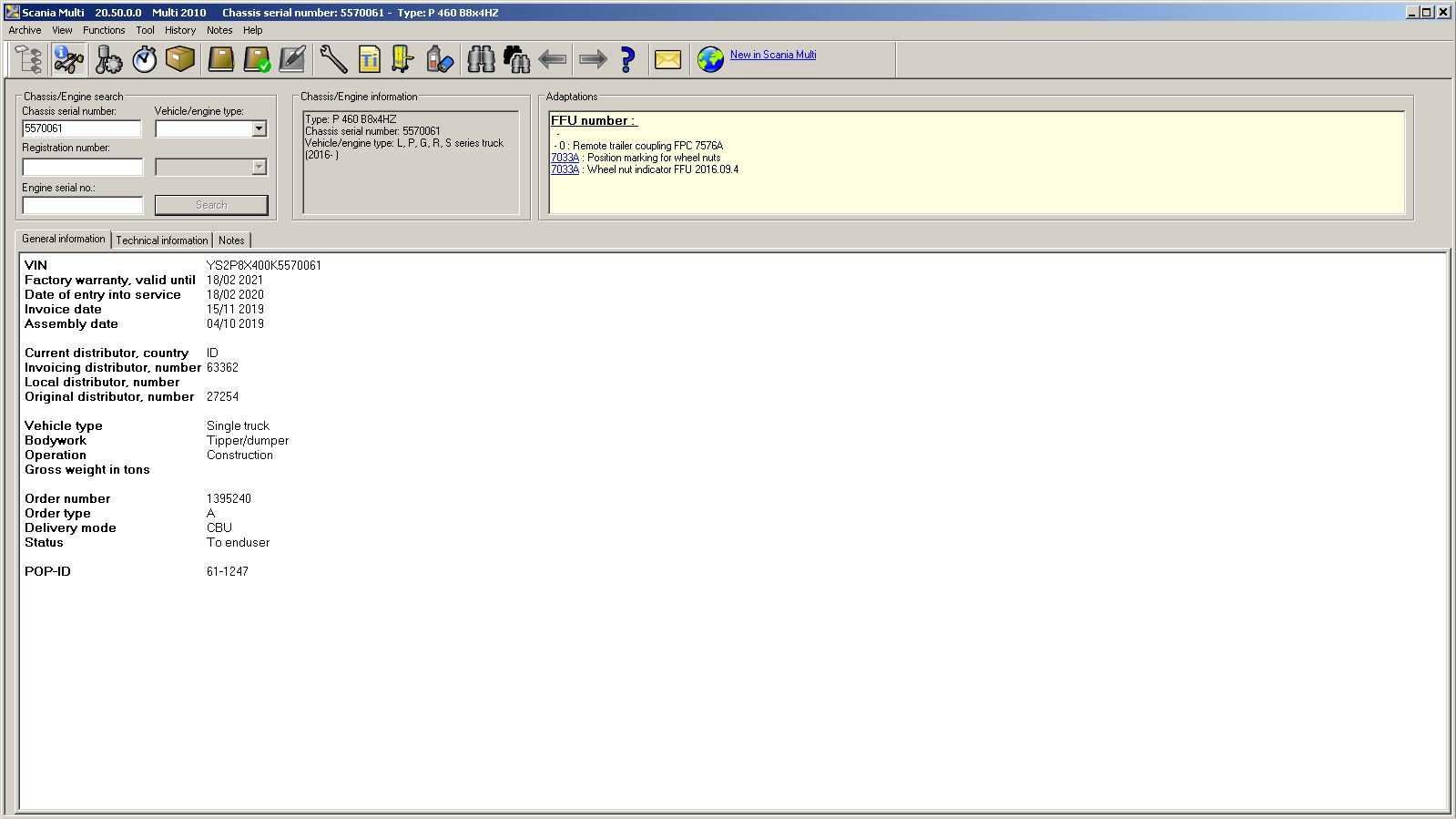Go back with the left arrow
Image resolution: width=1456 pixels, height=819 pixels.
pyautogui.click(x=553, y=60)
